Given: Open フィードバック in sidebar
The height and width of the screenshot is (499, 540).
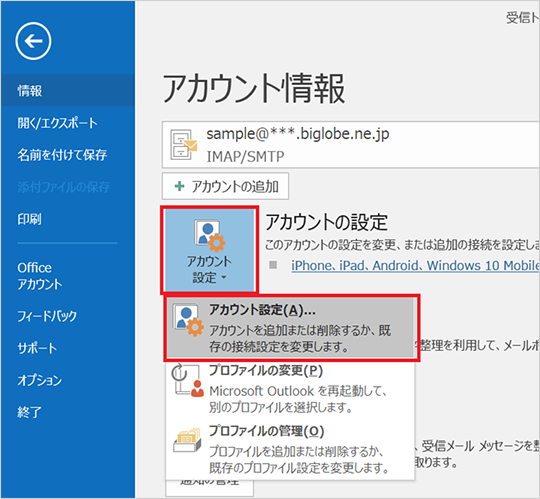Looking at the screenshot, I should tap(47, 315).
